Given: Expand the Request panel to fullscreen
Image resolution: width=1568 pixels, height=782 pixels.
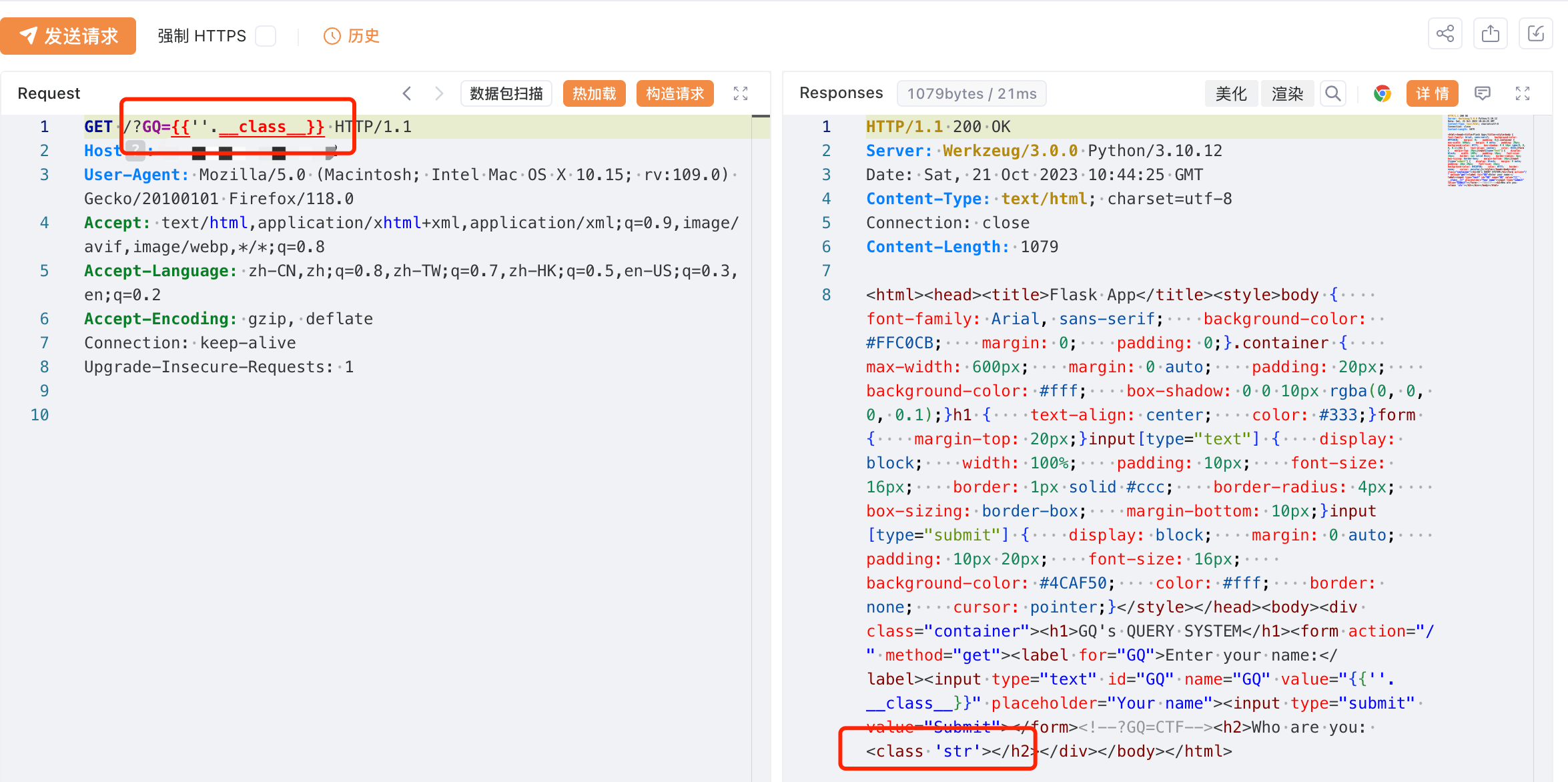Looking at the screenshot, I should tap(741, 93).
